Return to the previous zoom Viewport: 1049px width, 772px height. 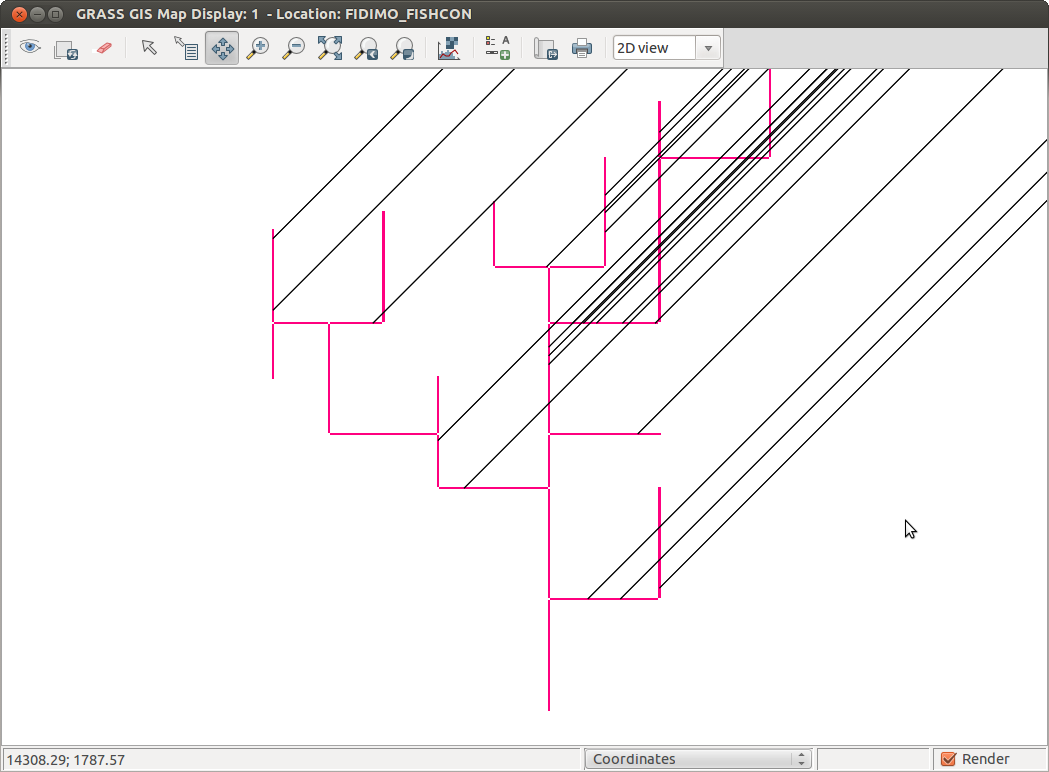pyautogui.click(x=366, y=49)
